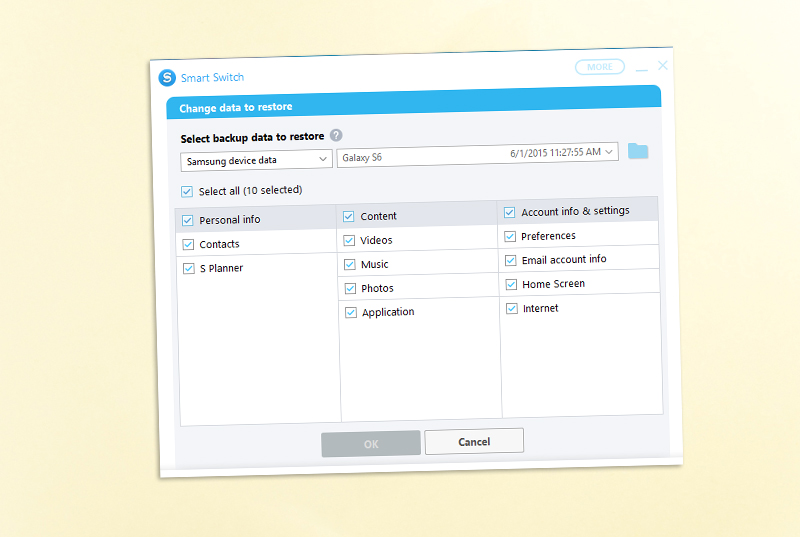
Task: Deselect the Home Screen checkbox
Action: coord(511,284)
